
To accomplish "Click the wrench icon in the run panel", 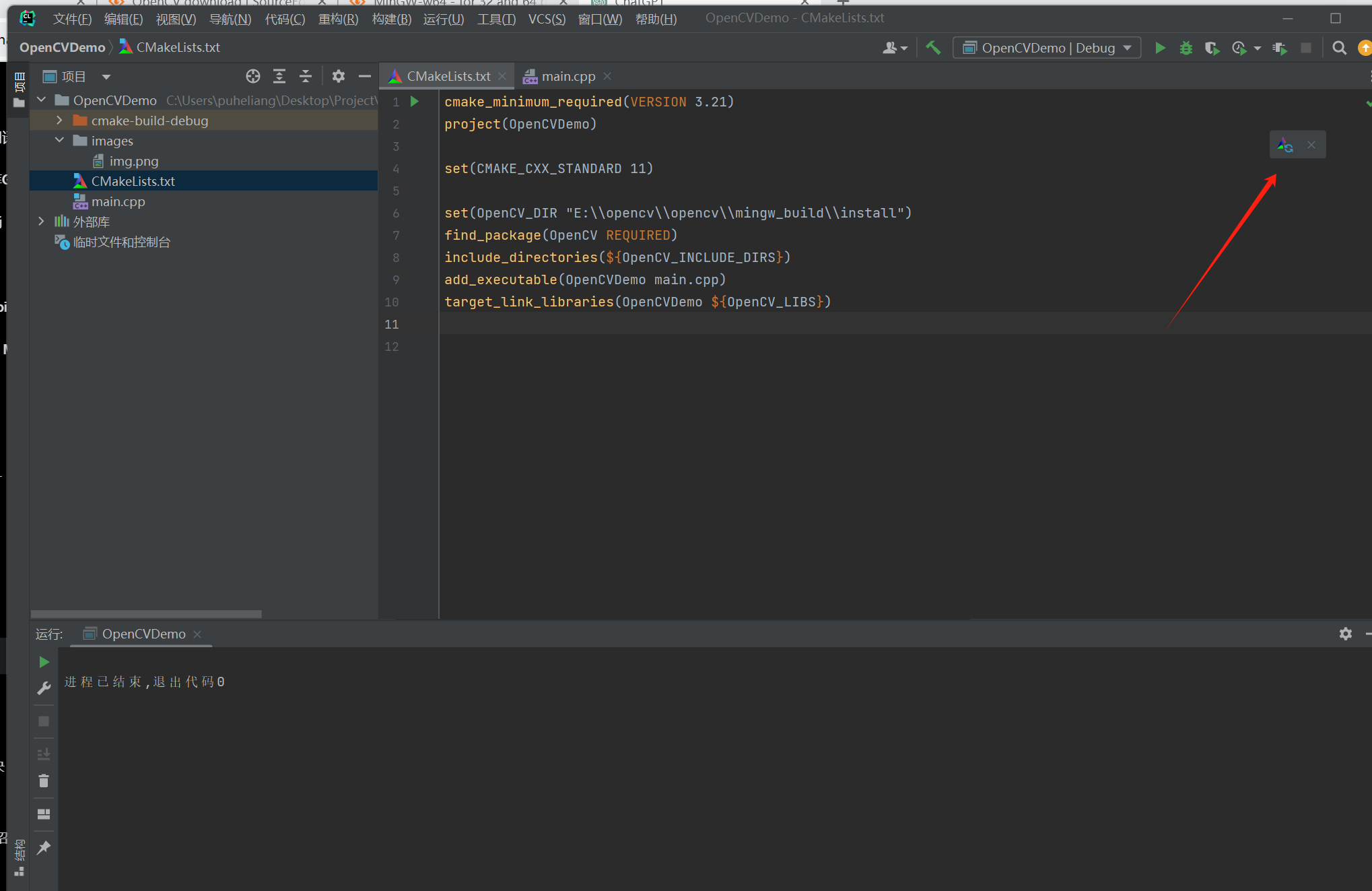I will point(44,688).
